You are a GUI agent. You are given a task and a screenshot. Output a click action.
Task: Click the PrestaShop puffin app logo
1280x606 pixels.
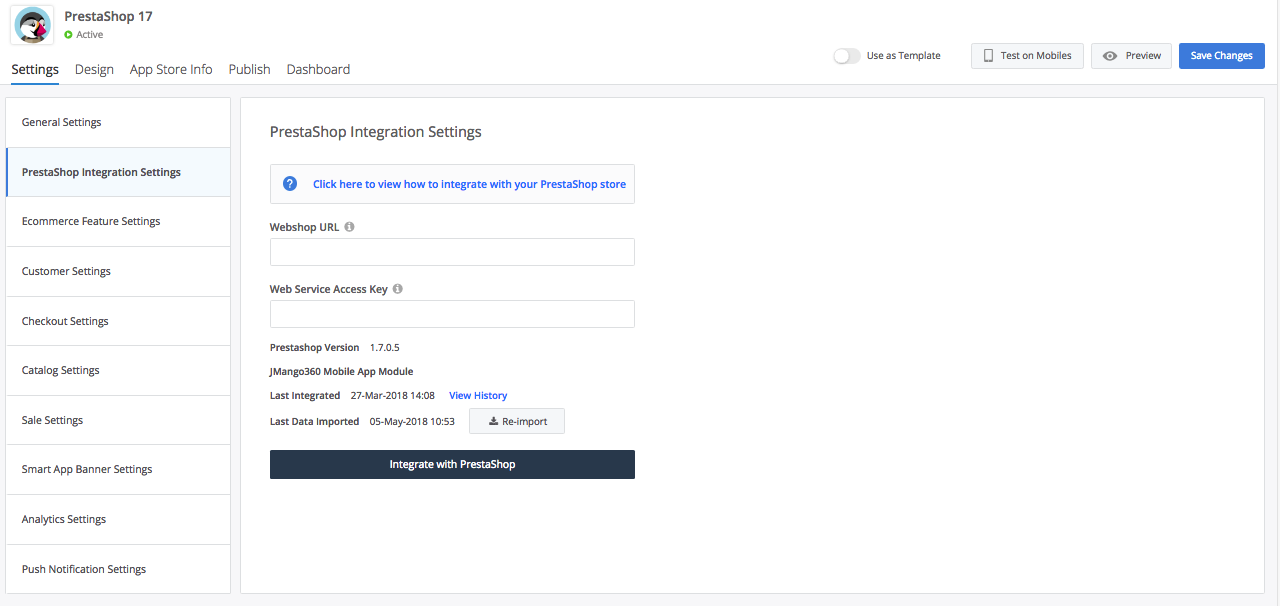32,25
